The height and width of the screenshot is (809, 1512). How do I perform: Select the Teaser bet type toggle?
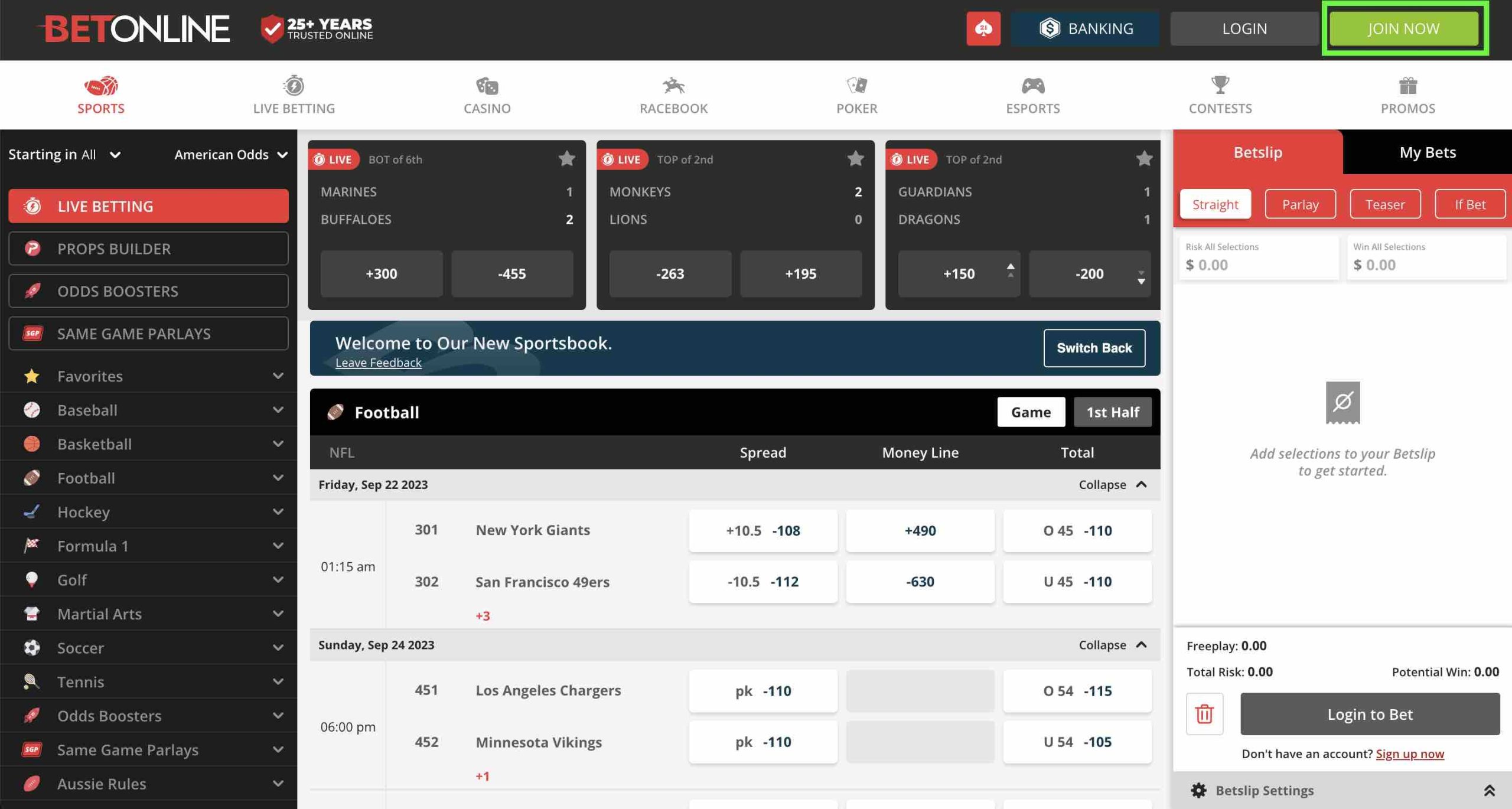(1385, 204)
